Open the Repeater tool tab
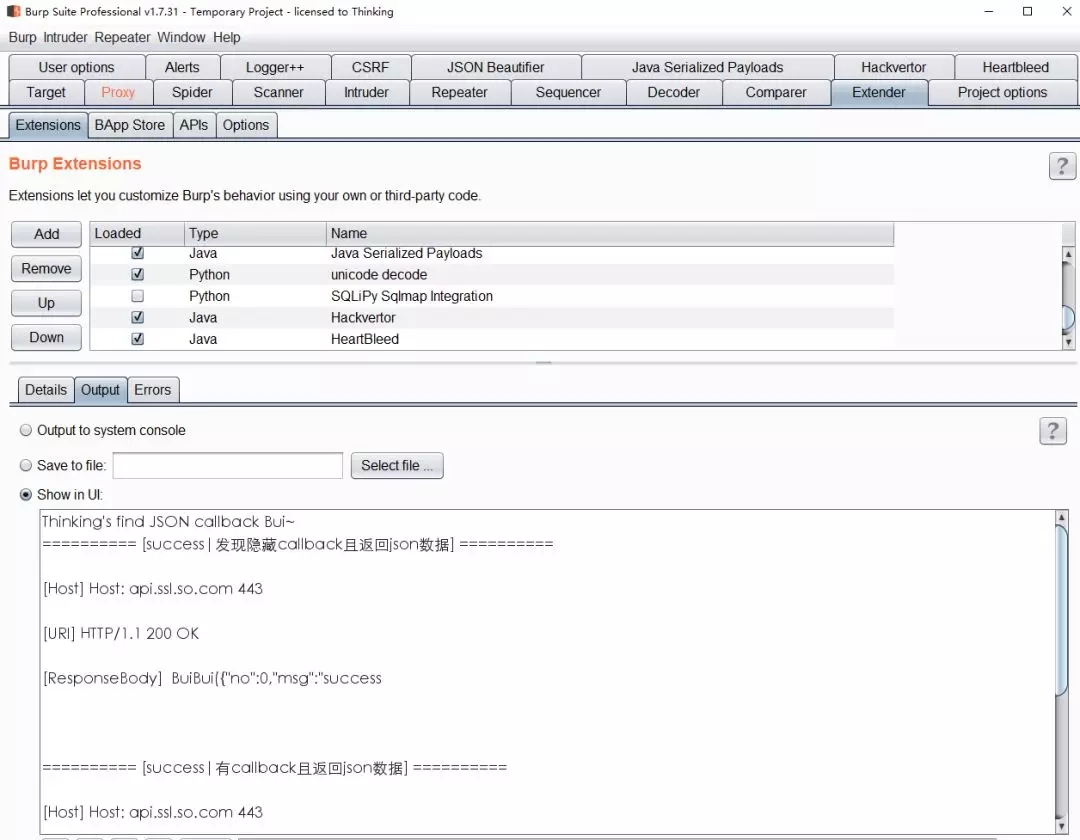 (459, 92)
